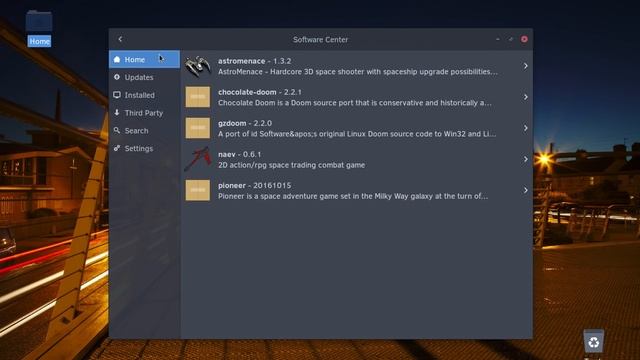Open the Third Party section
The height and width of the screenshot is (360, 640).
tap(144, 113)
